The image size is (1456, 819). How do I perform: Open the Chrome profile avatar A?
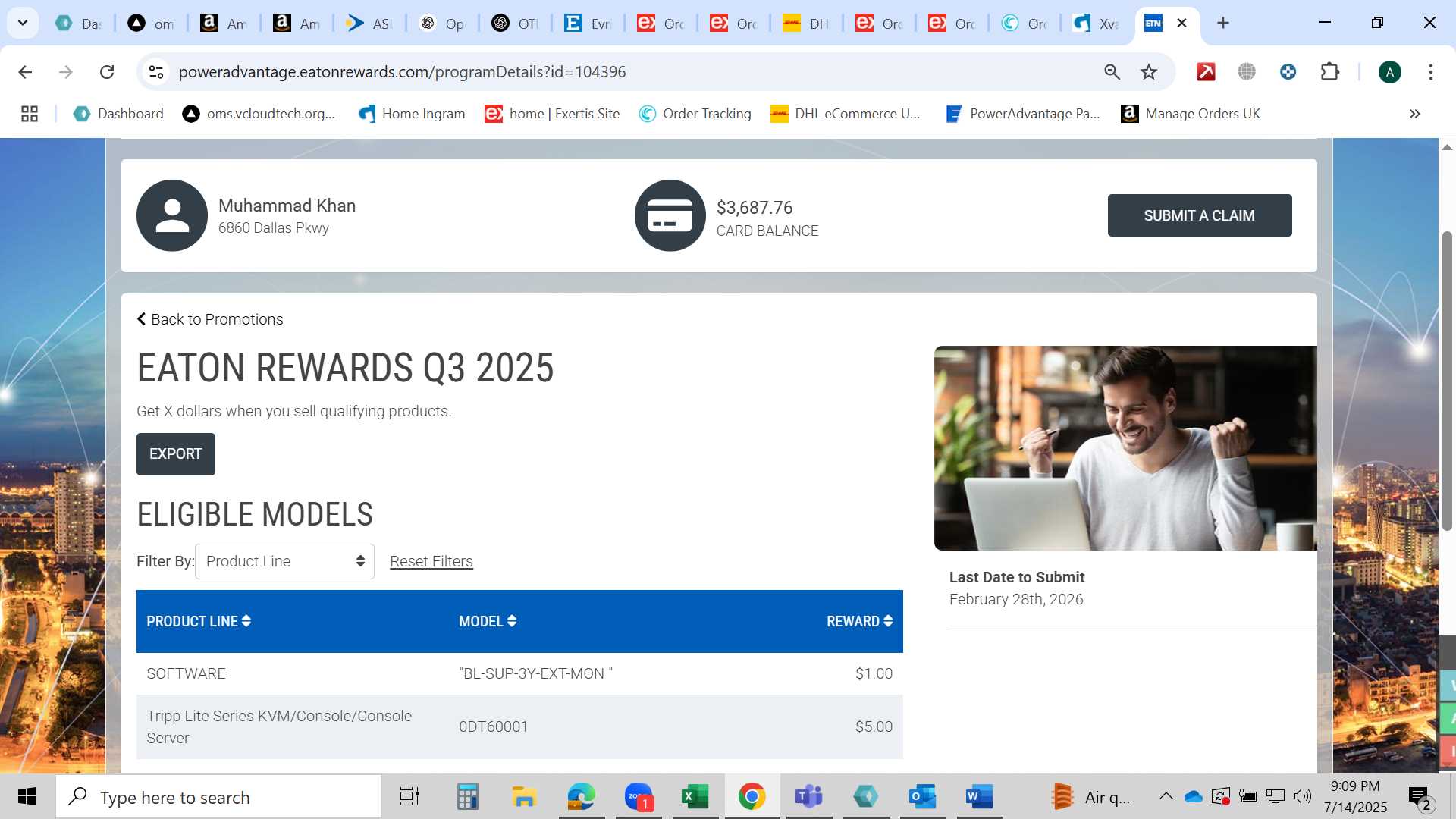[1389, 72]
